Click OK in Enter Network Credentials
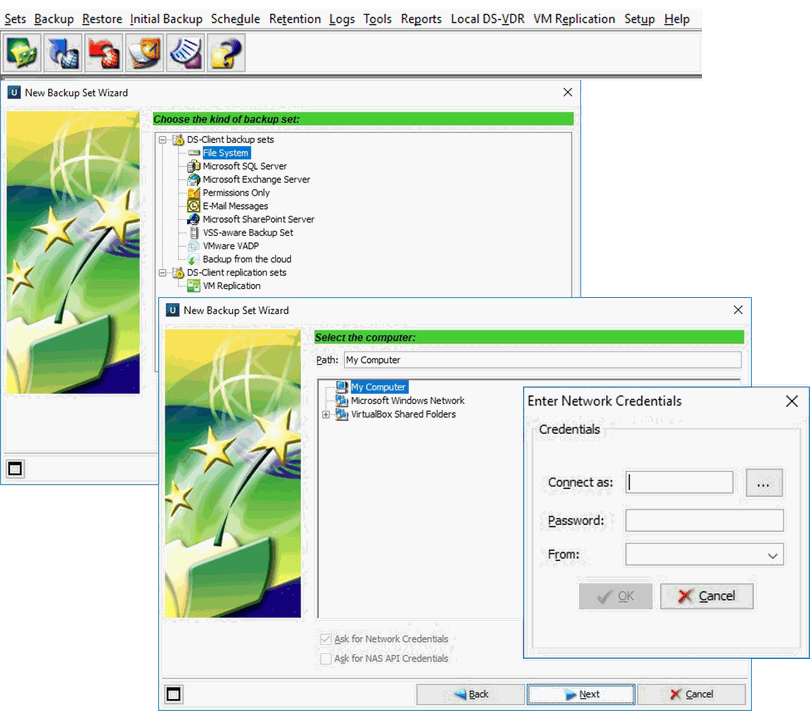The image size is (810, 711). (615, 596)
